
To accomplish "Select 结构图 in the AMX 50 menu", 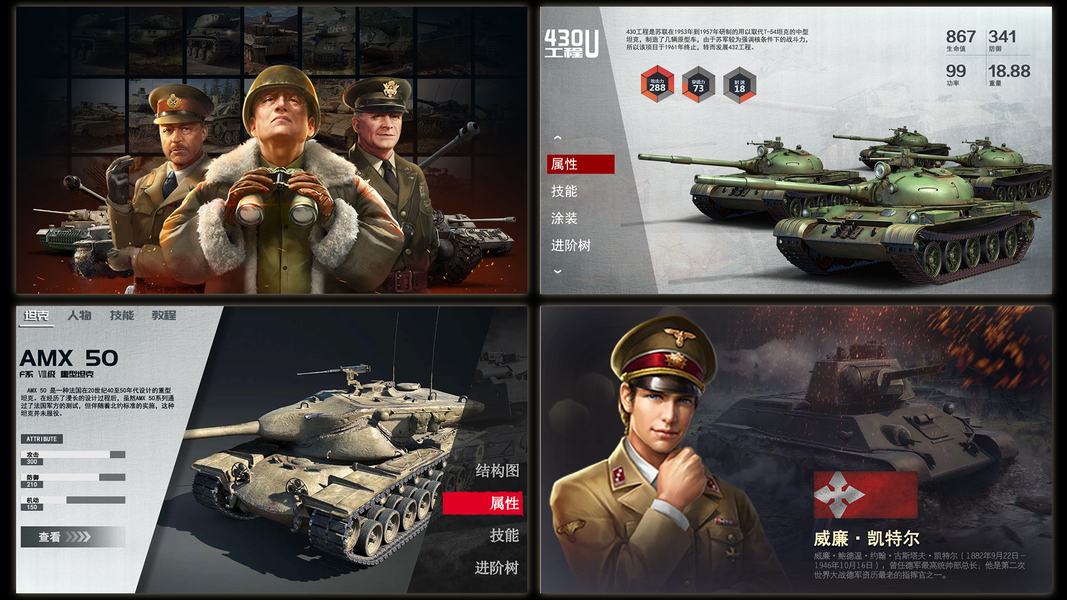I will 497,471.
